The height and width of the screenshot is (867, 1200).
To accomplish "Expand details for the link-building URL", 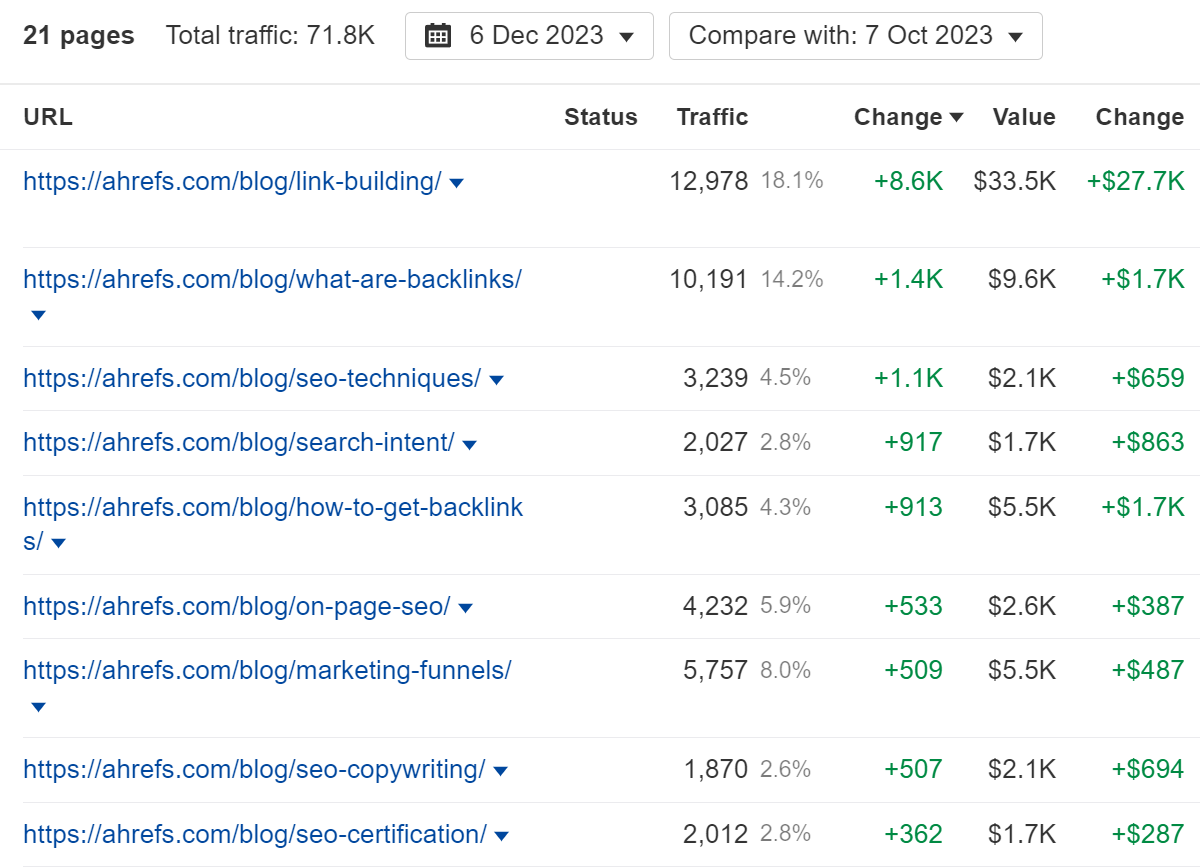I will pos(456,182).
